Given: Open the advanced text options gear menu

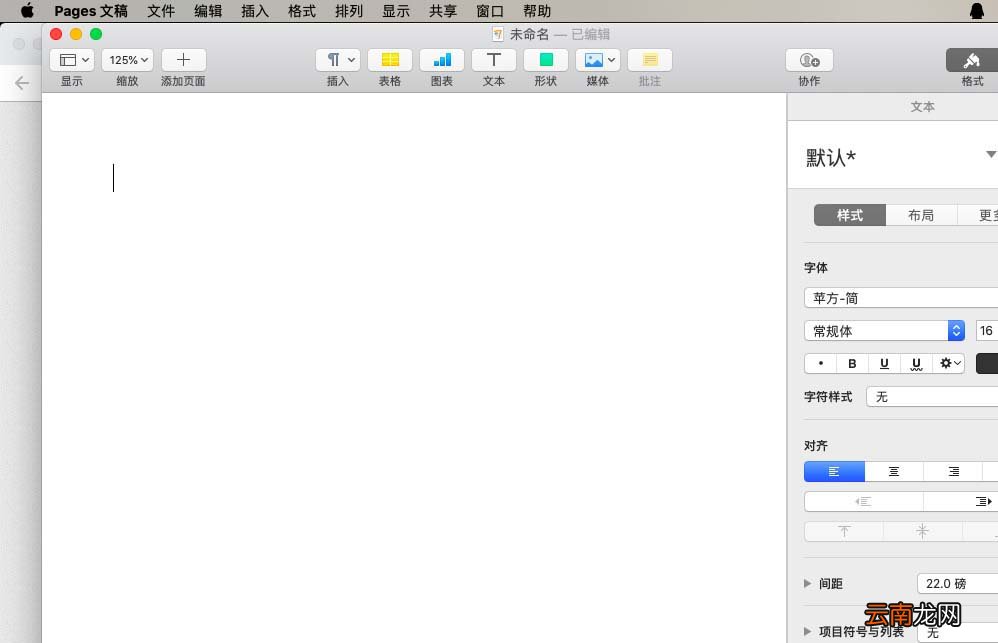Looking at the screenshot, I should pyautogui.click(x=949, y=364).
